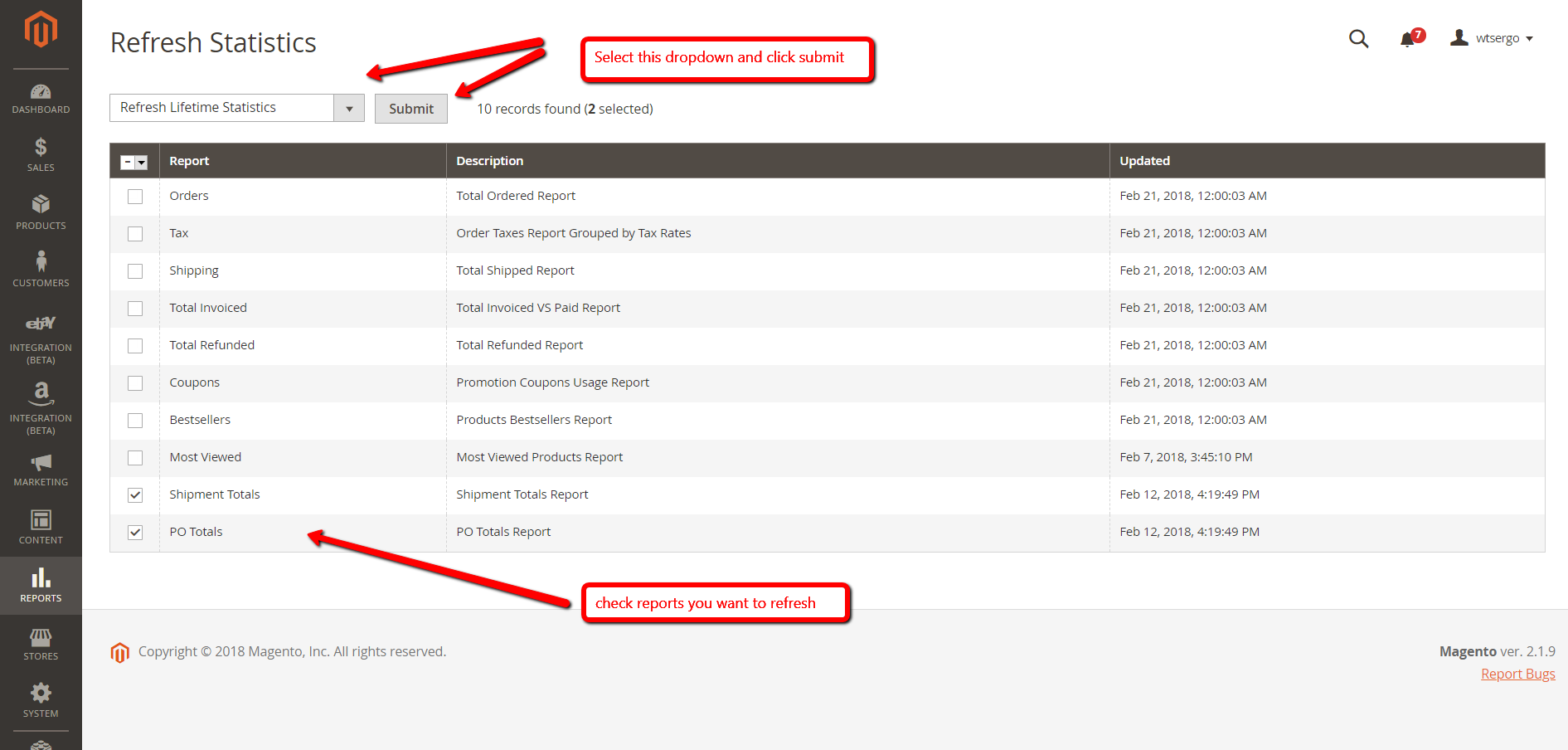
Task: Uncheck the PO Totals checkbox
Action: [135, 533]
